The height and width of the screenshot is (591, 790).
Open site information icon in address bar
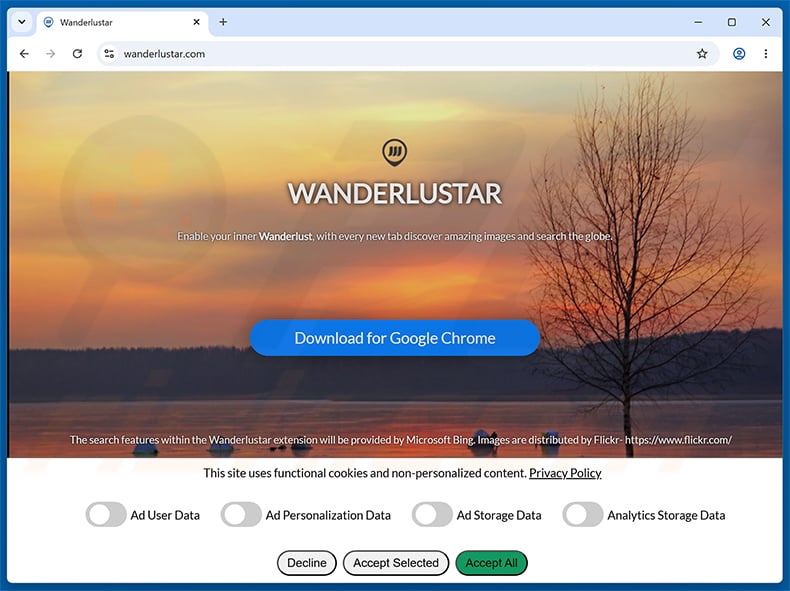(x=109, y=53)
